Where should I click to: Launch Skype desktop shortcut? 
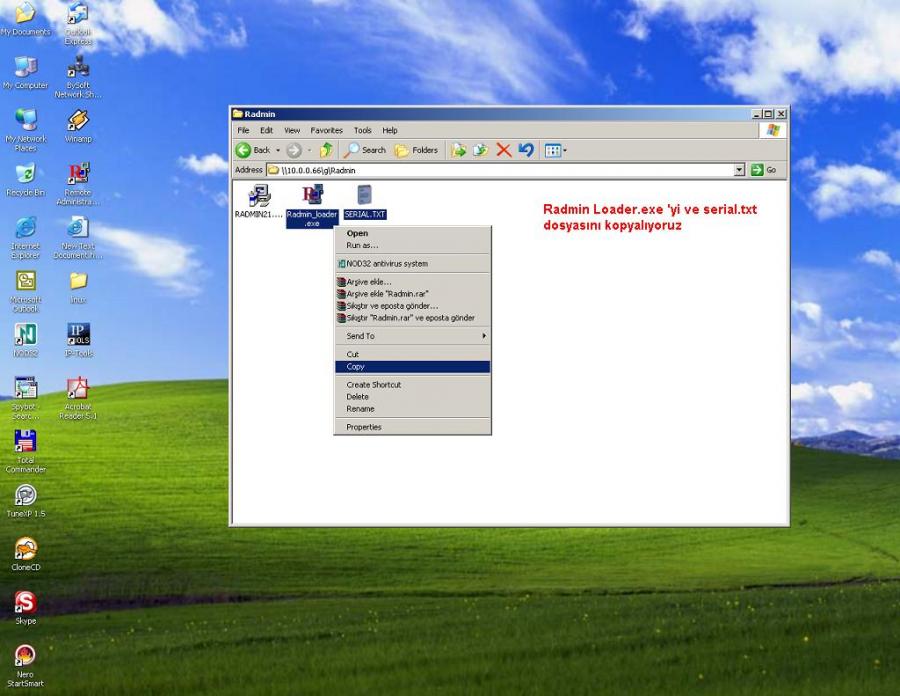point(25,608)
